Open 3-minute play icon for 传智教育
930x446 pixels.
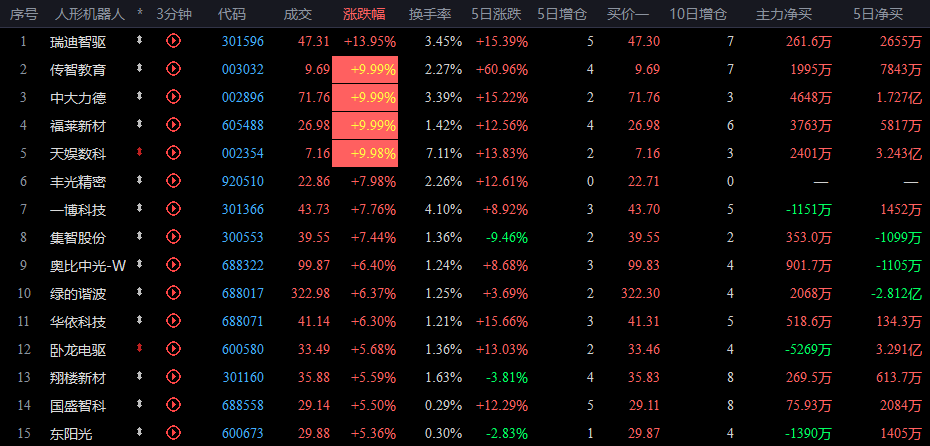pyautogui.click(x=173, y=69)
